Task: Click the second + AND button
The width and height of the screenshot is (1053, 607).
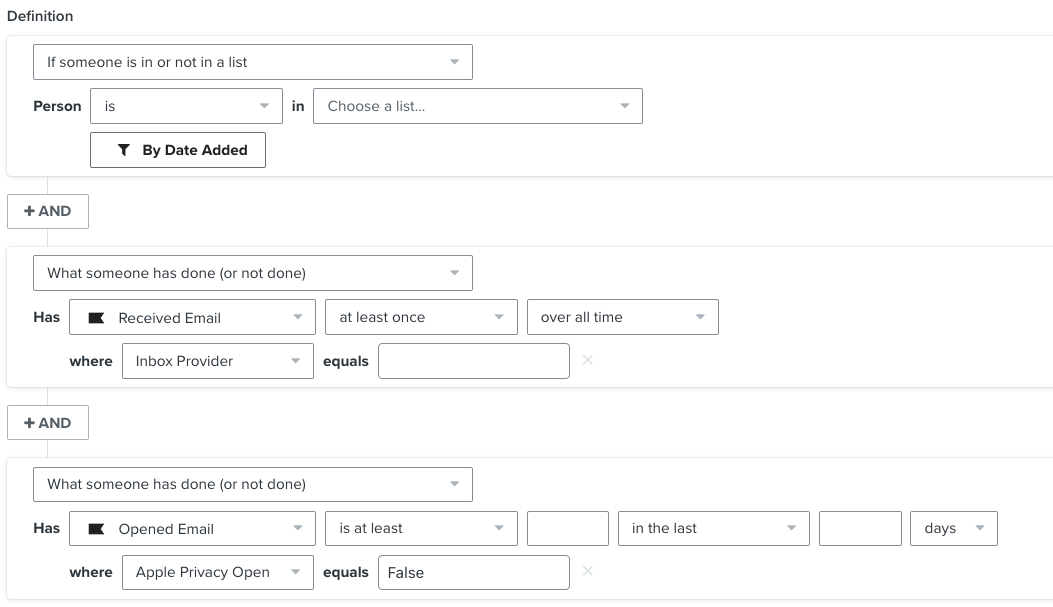Action: pyautogui.click(x=47, y=422)
